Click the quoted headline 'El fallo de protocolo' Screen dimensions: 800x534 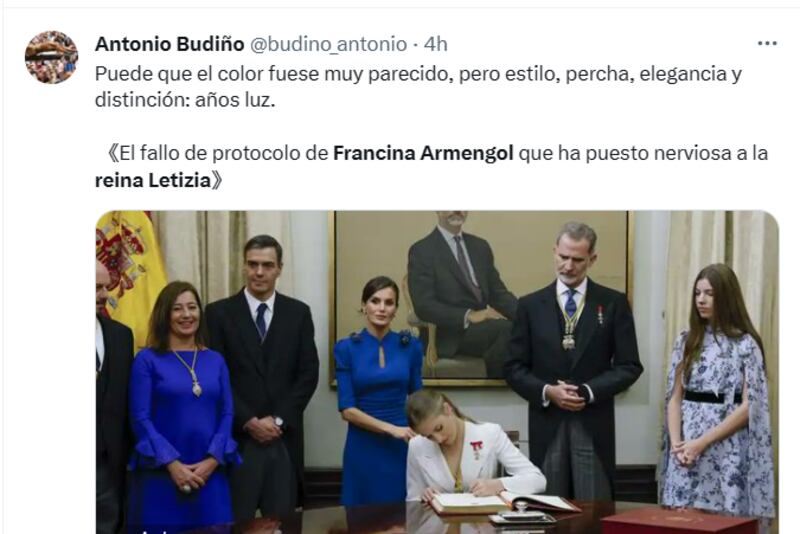coord(216,153)
